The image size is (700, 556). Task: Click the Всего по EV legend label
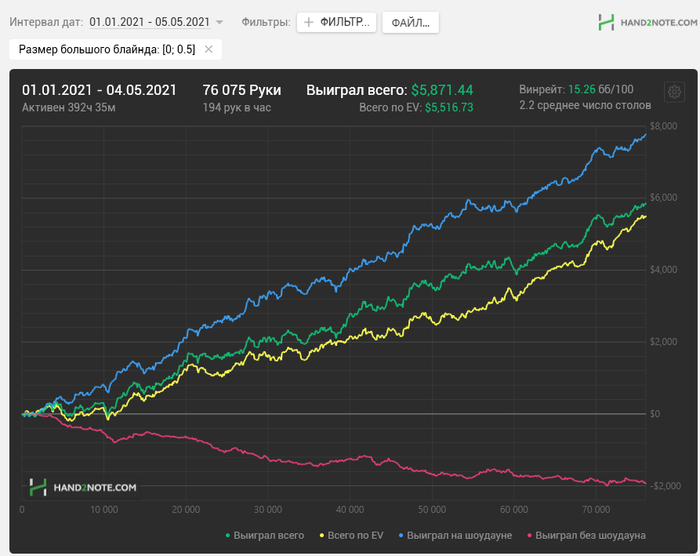[355, 535]
